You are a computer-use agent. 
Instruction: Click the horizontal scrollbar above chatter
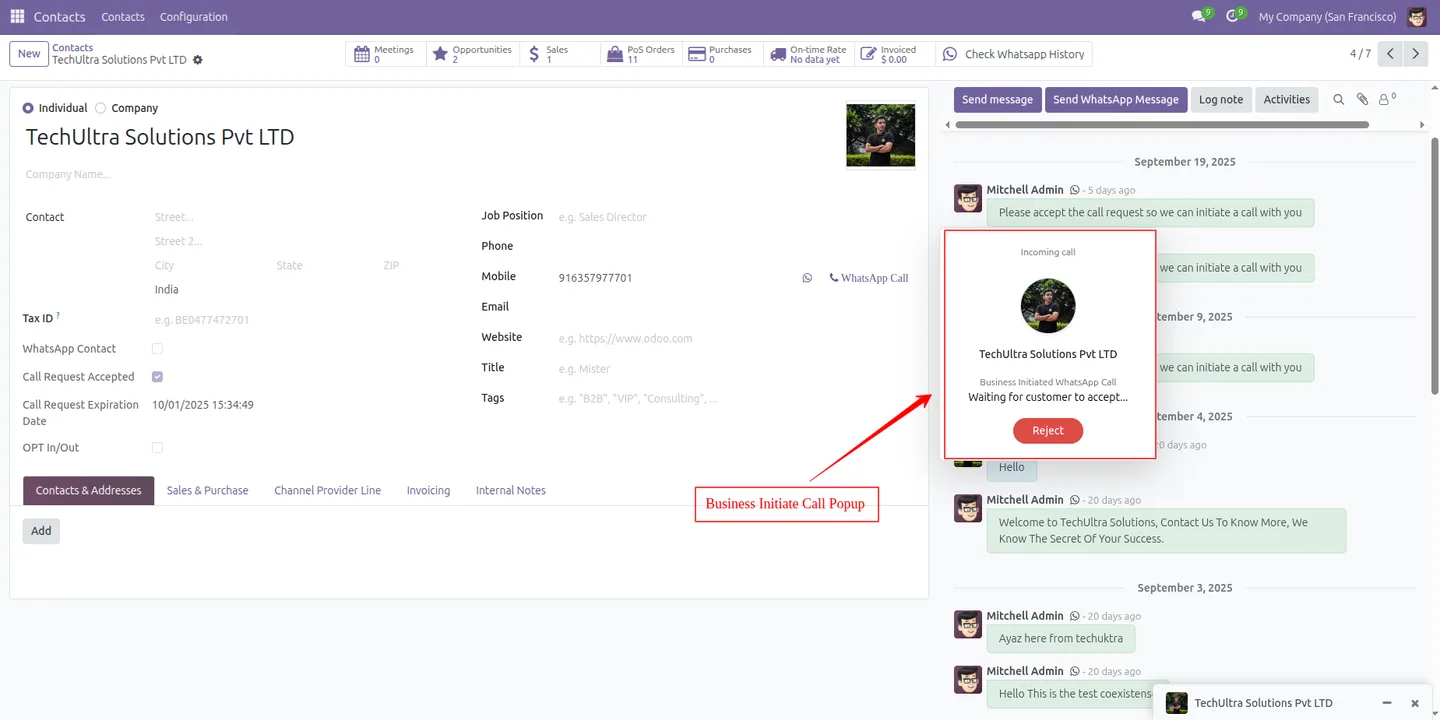pos(1162,125)
